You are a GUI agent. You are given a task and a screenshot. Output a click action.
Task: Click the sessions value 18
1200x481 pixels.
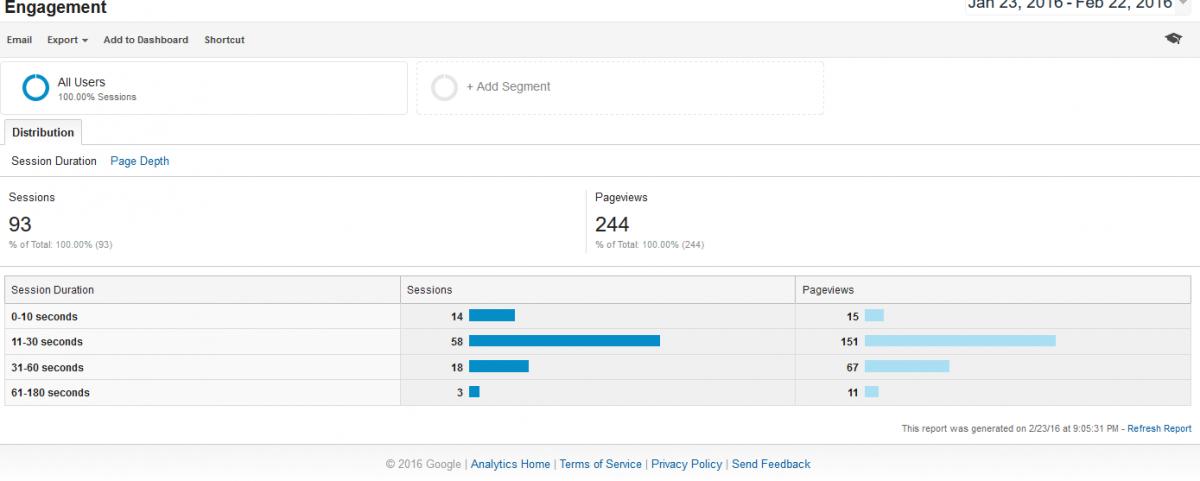pos(457,367)
